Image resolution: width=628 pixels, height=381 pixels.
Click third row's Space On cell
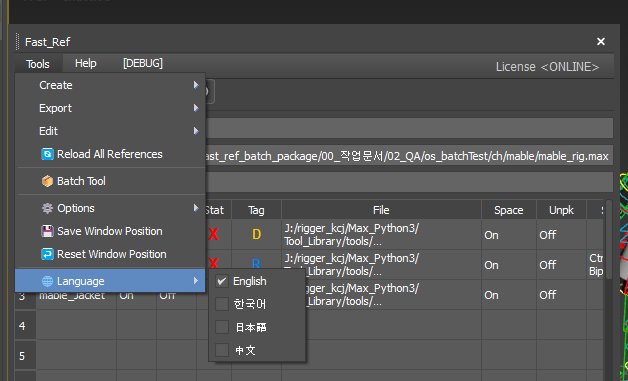tap(509, 295)
